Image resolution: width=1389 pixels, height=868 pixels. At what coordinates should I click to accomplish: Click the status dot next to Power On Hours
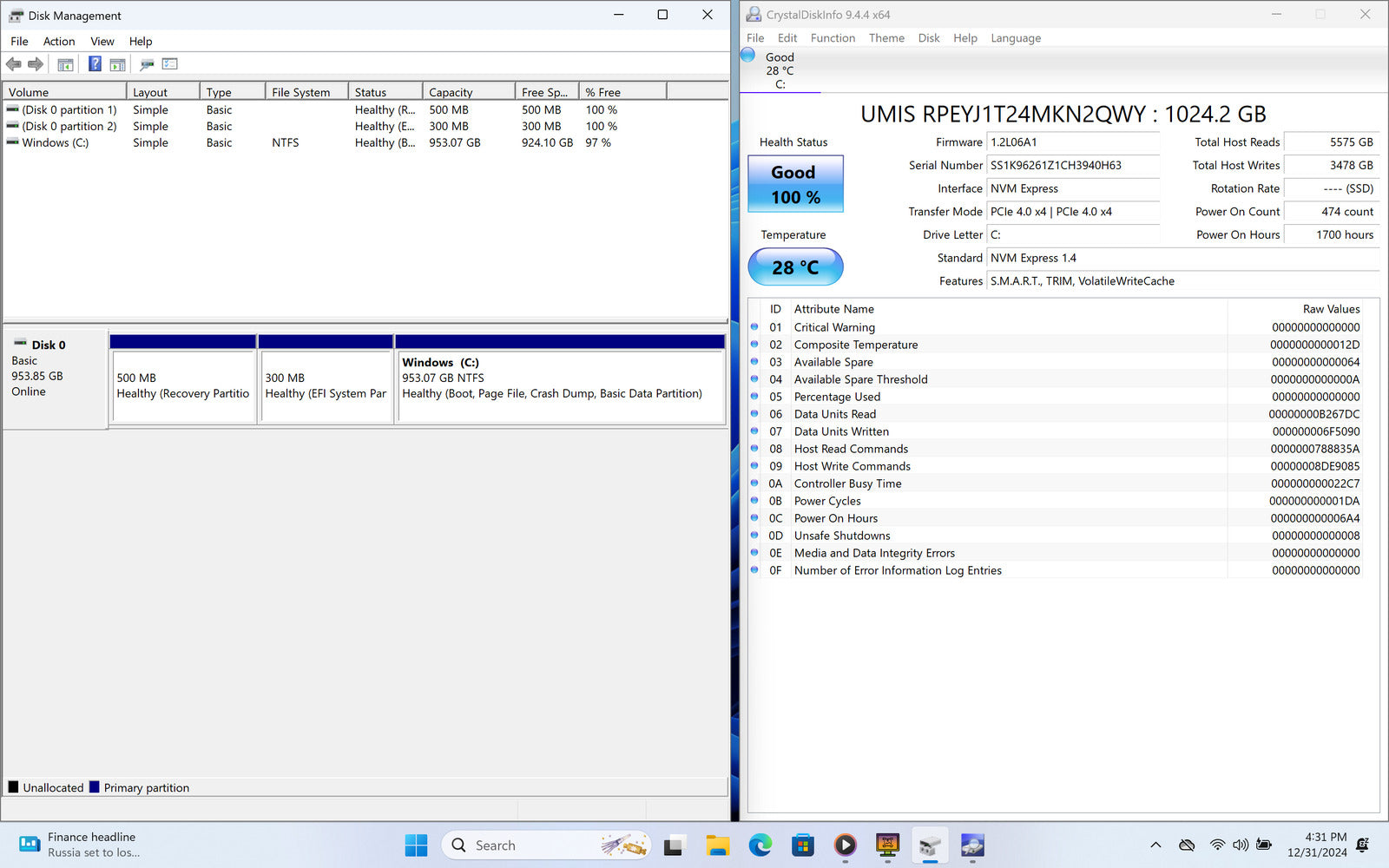click(754, 518)
